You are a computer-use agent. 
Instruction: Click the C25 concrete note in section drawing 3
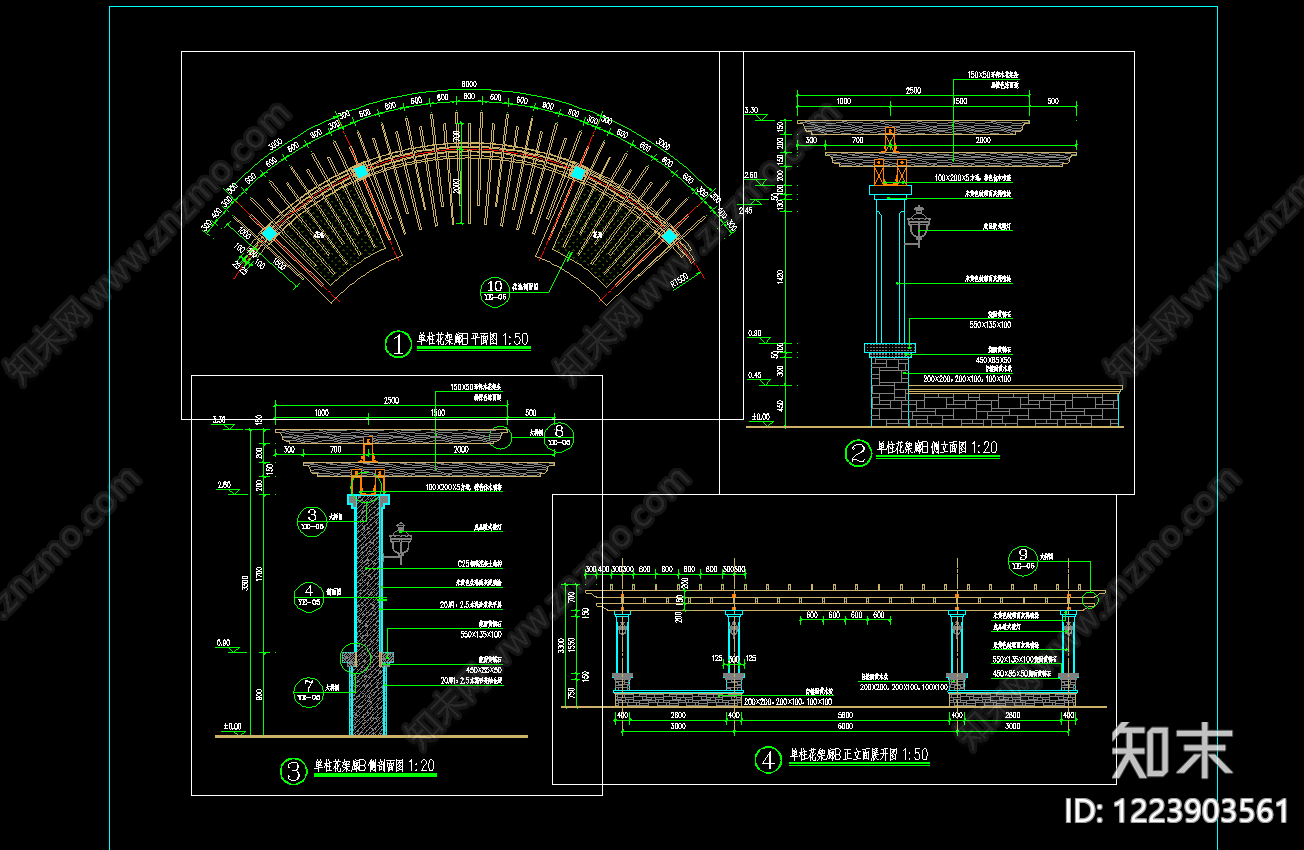coord(480,564)
